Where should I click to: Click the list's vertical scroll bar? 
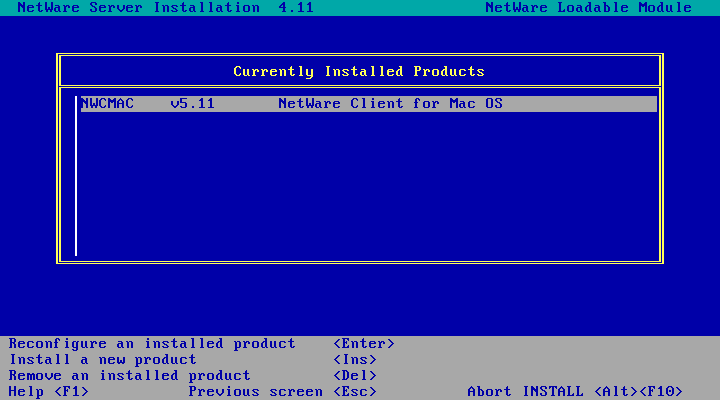[76, 176]
